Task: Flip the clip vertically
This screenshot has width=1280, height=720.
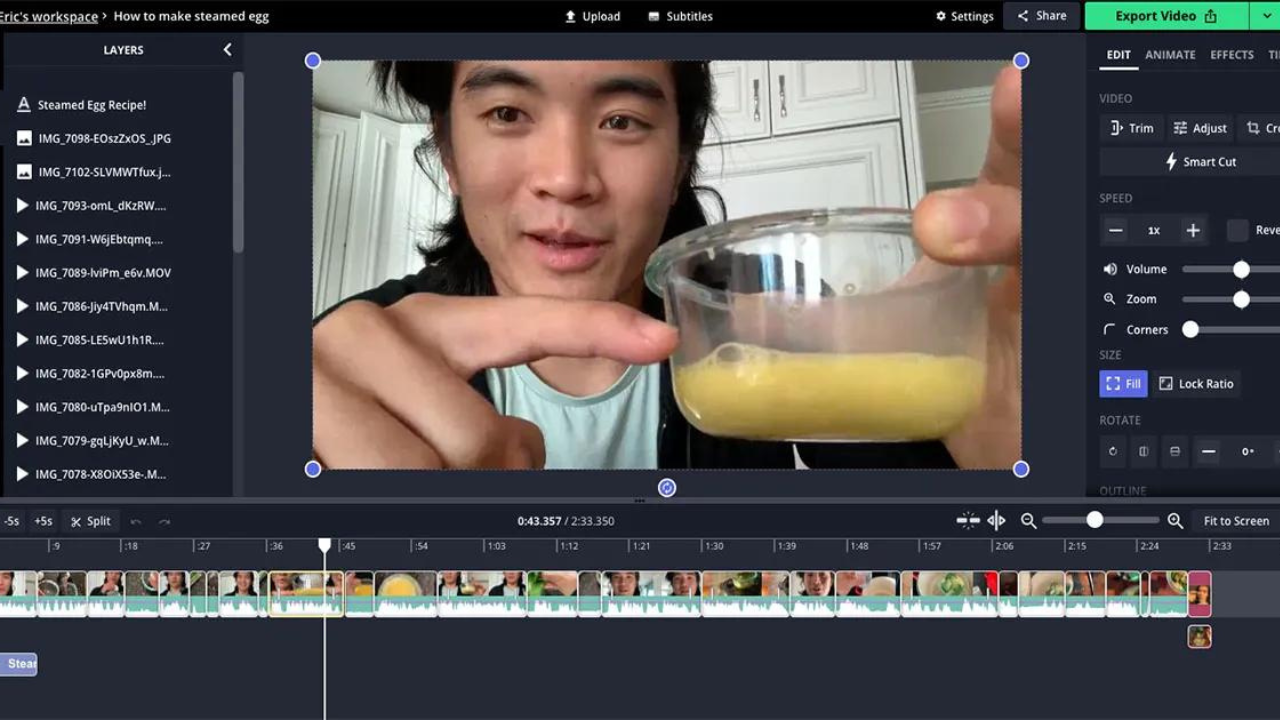Action: (1175, 452)
